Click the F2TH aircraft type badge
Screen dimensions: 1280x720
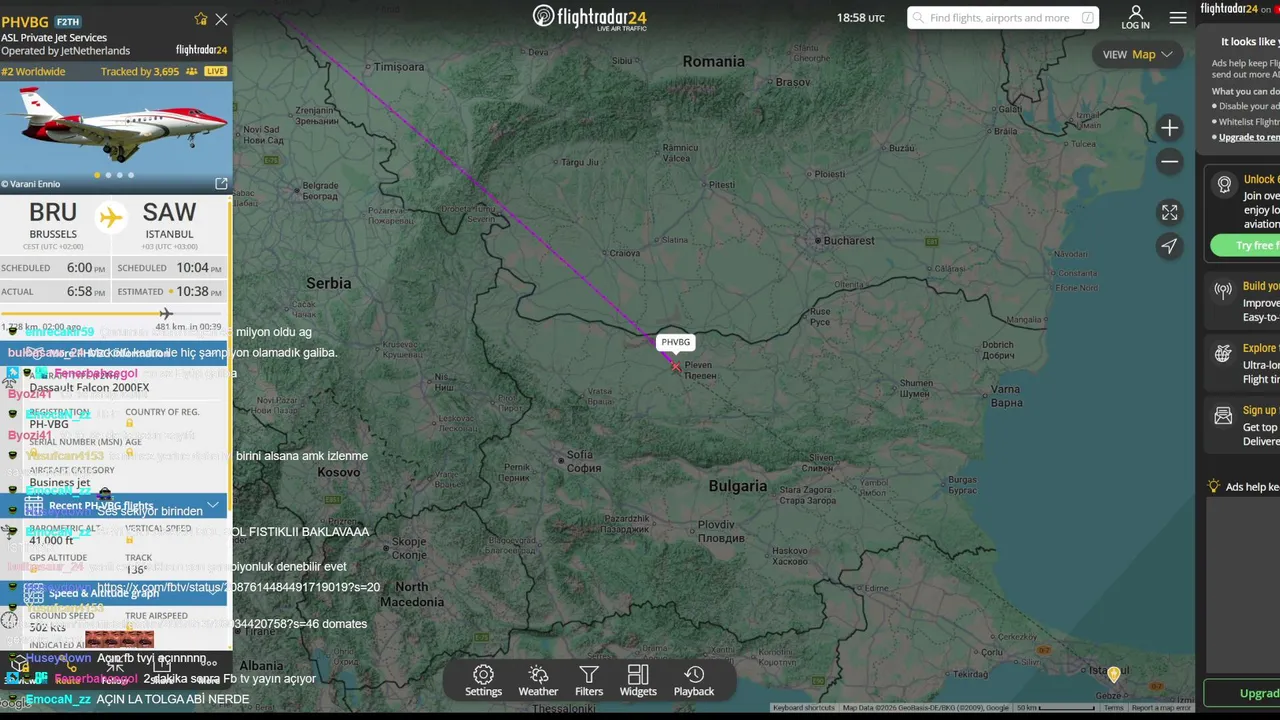[68, 21]
